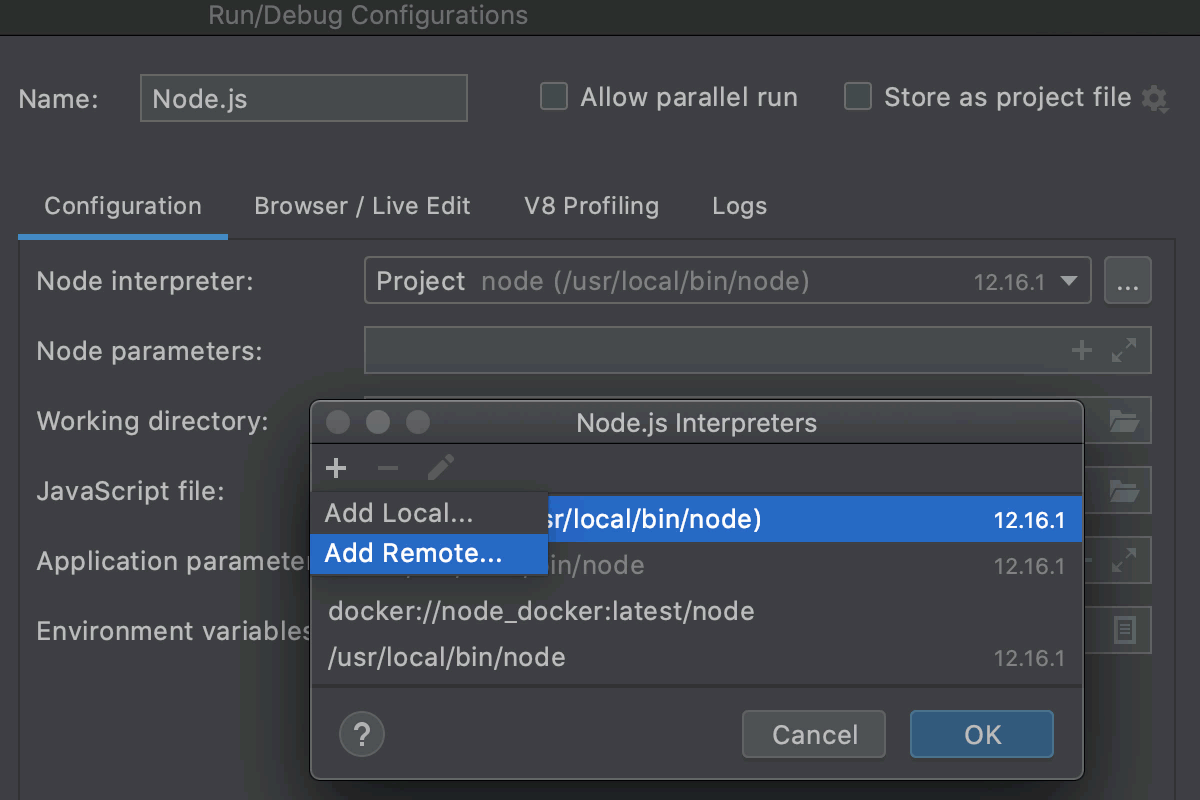The image size is (1200, 800).
Task: Dismiss the dialog via Cancel
Action: coord(813,734)
